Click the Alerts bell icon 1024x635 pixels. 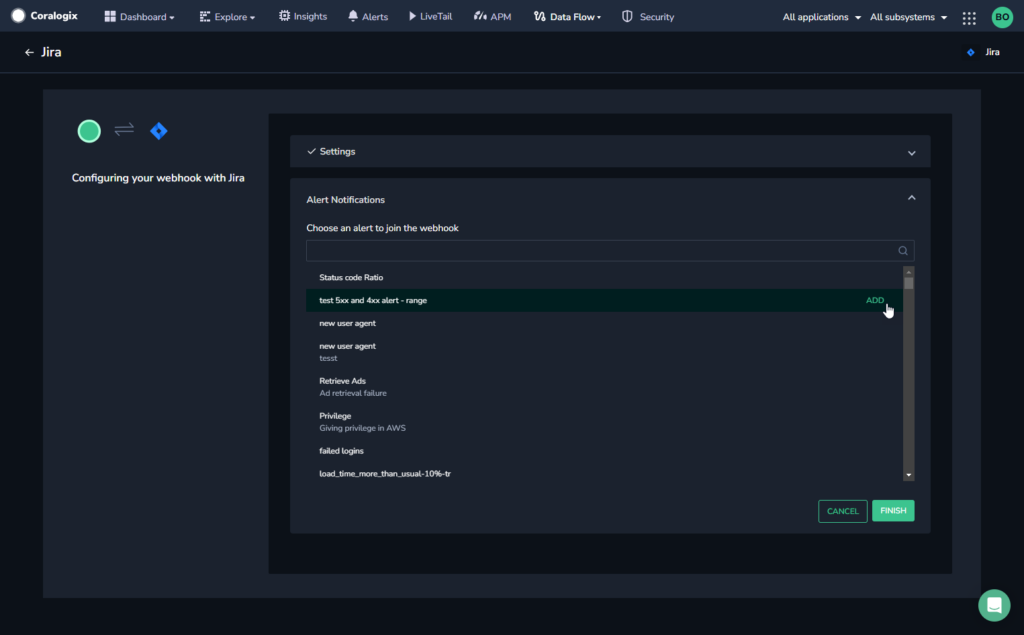(353, 16)
